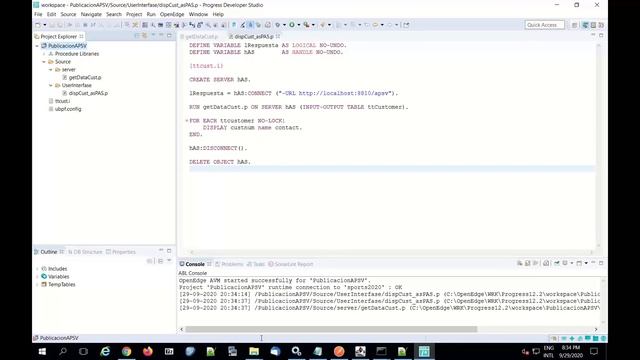Image resolution: width=640 pixels, height=360 pixels.
Task: Click the External Tools run icon
Action: [306, 25]
